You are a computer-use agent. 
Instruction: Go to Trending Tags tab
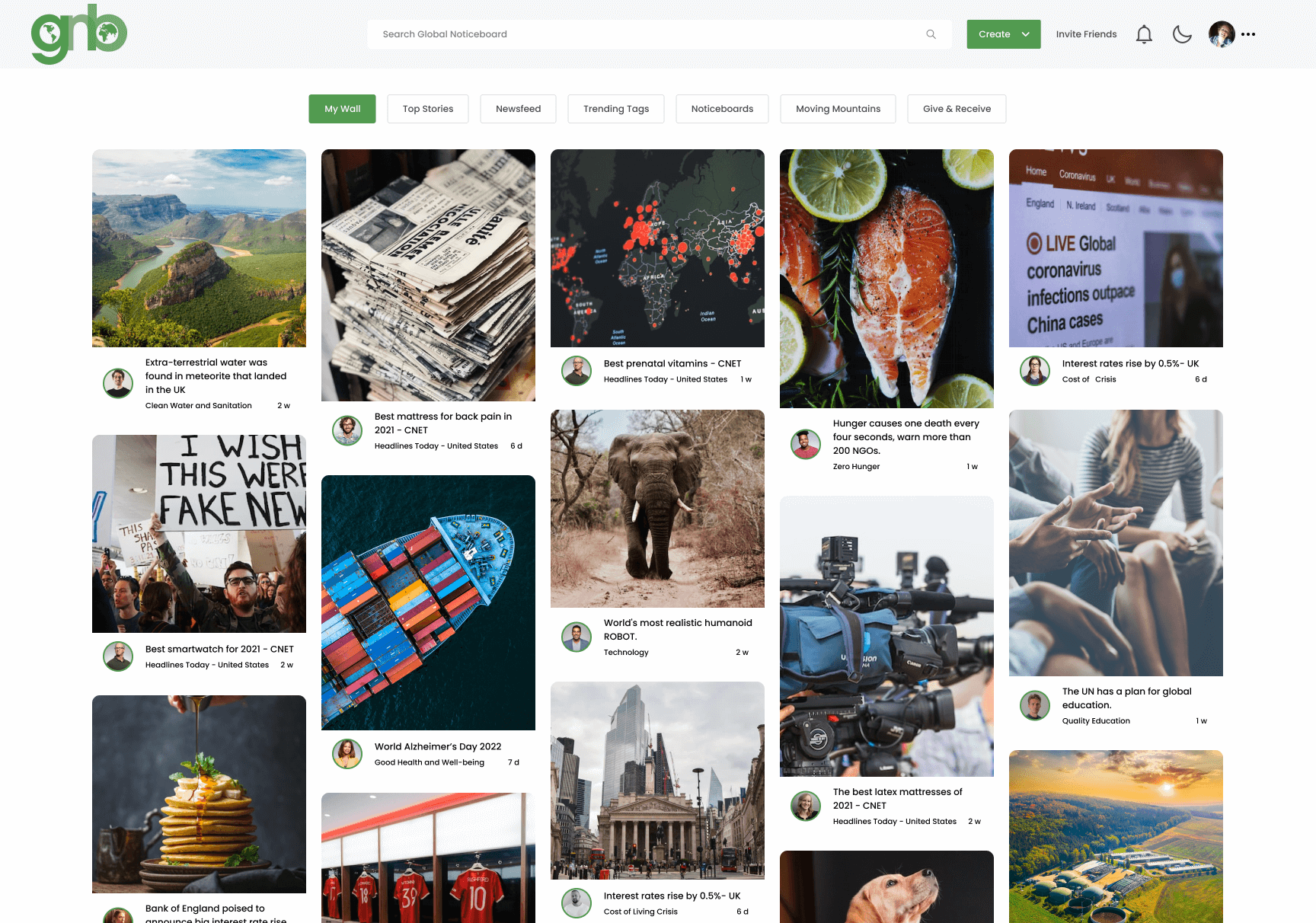(615, 109)
